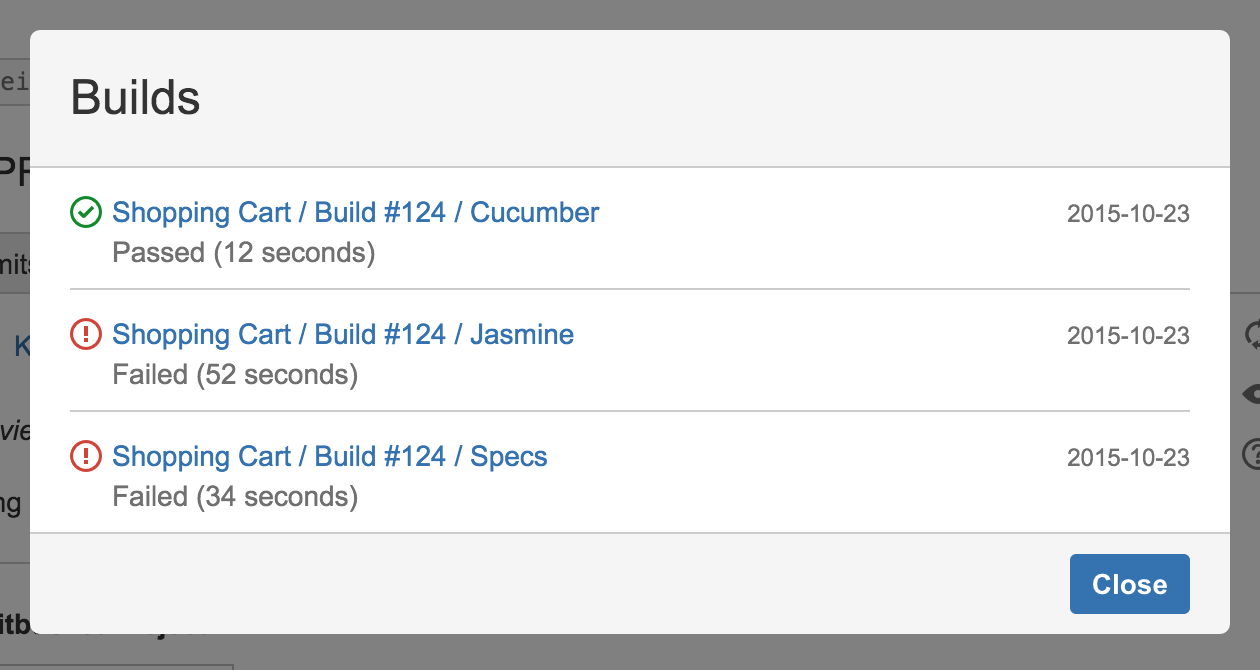Click the Failed (34 seconds) status text
Viewport: 1260px width, 670px height.
(x=235, y=497)
